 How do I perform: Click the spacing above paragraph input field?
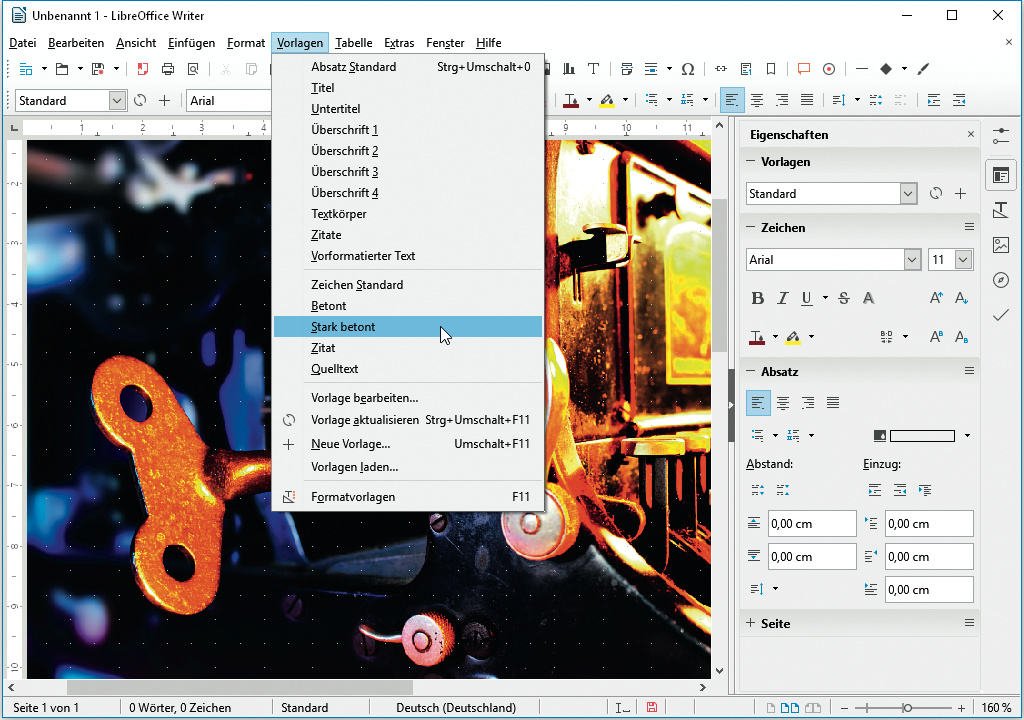pos(811,524)
